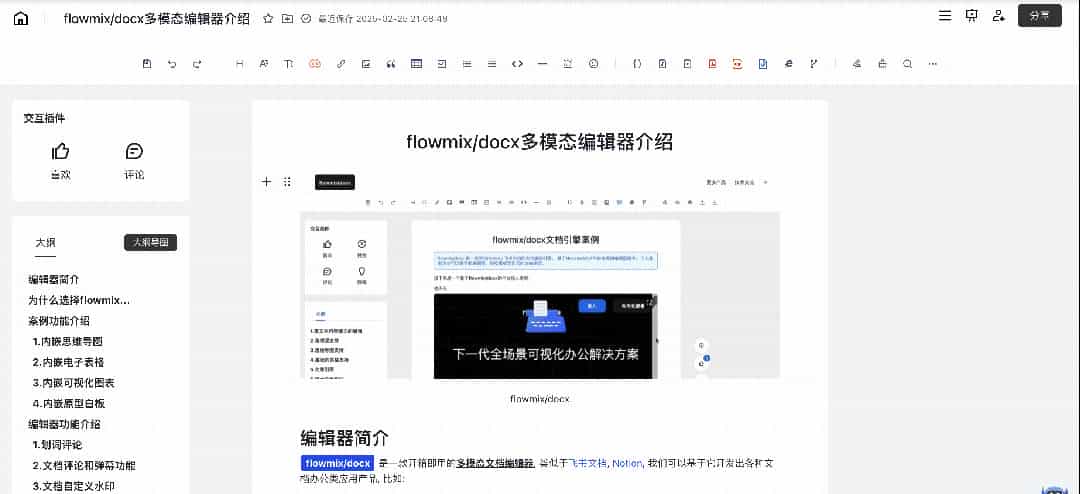1080x494 pixels.
Task: Open the Notion link
Action: [x=627, y=463]
